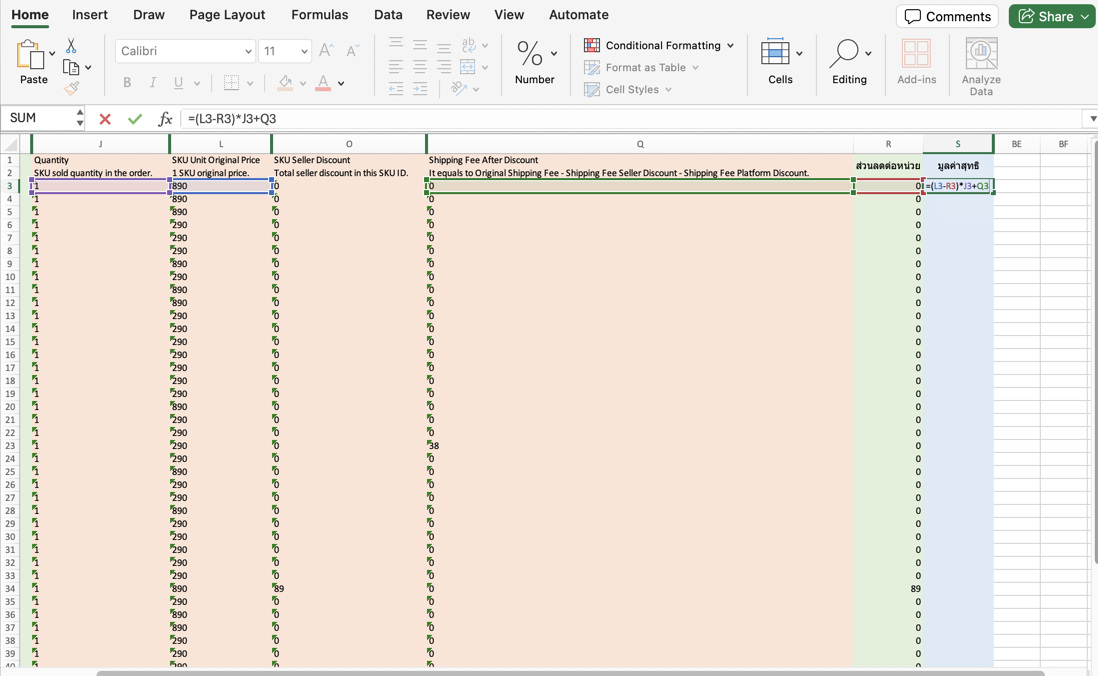The width and height of the screenshot is (1098, 676).
Task: Click the Borders icon
Action: click(231, 83)
